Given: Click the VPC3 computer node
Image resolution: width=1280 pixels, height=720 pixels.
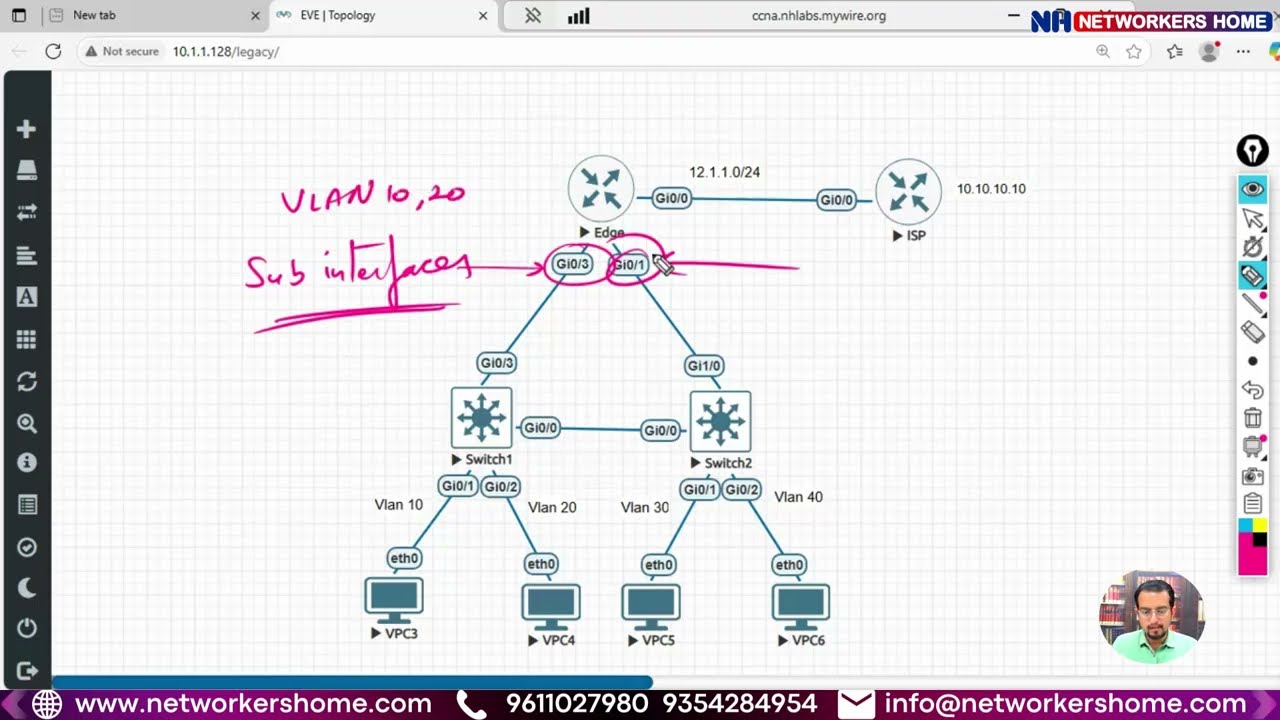Looking at the screenshot, I should click(x=393, y=599).
